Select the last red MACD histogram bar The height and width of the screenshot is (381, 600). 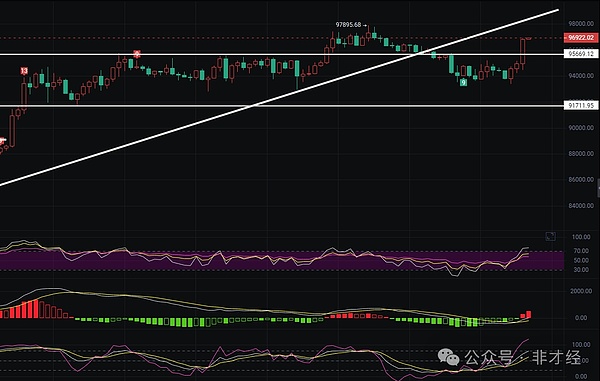(x=529, y=314)
